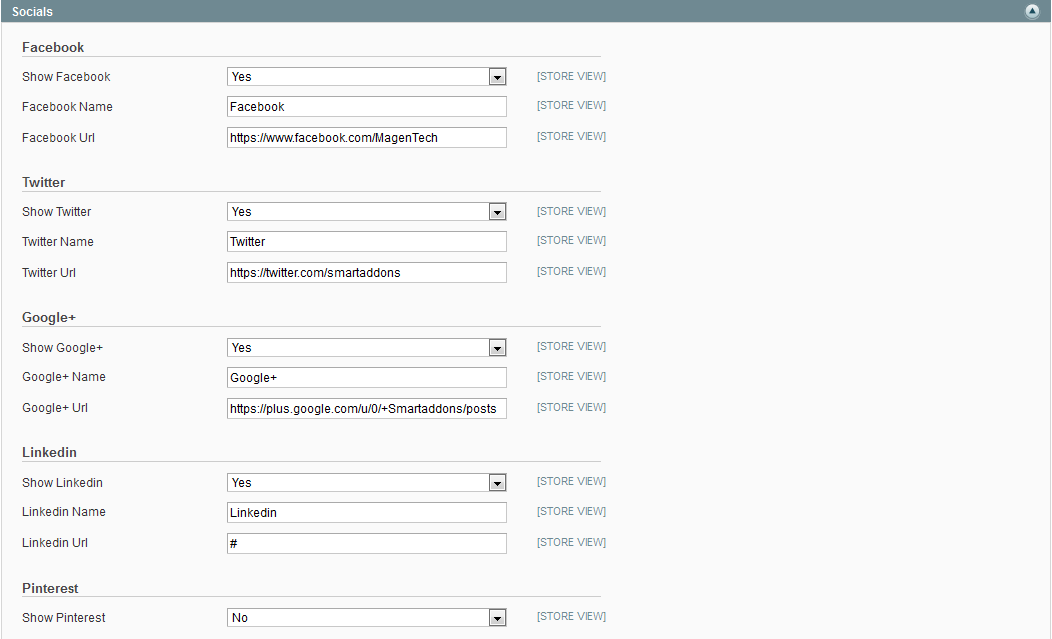Click [STORE VIEW] beside Google+ Url
1052x639 pixels.
point(572,407)
